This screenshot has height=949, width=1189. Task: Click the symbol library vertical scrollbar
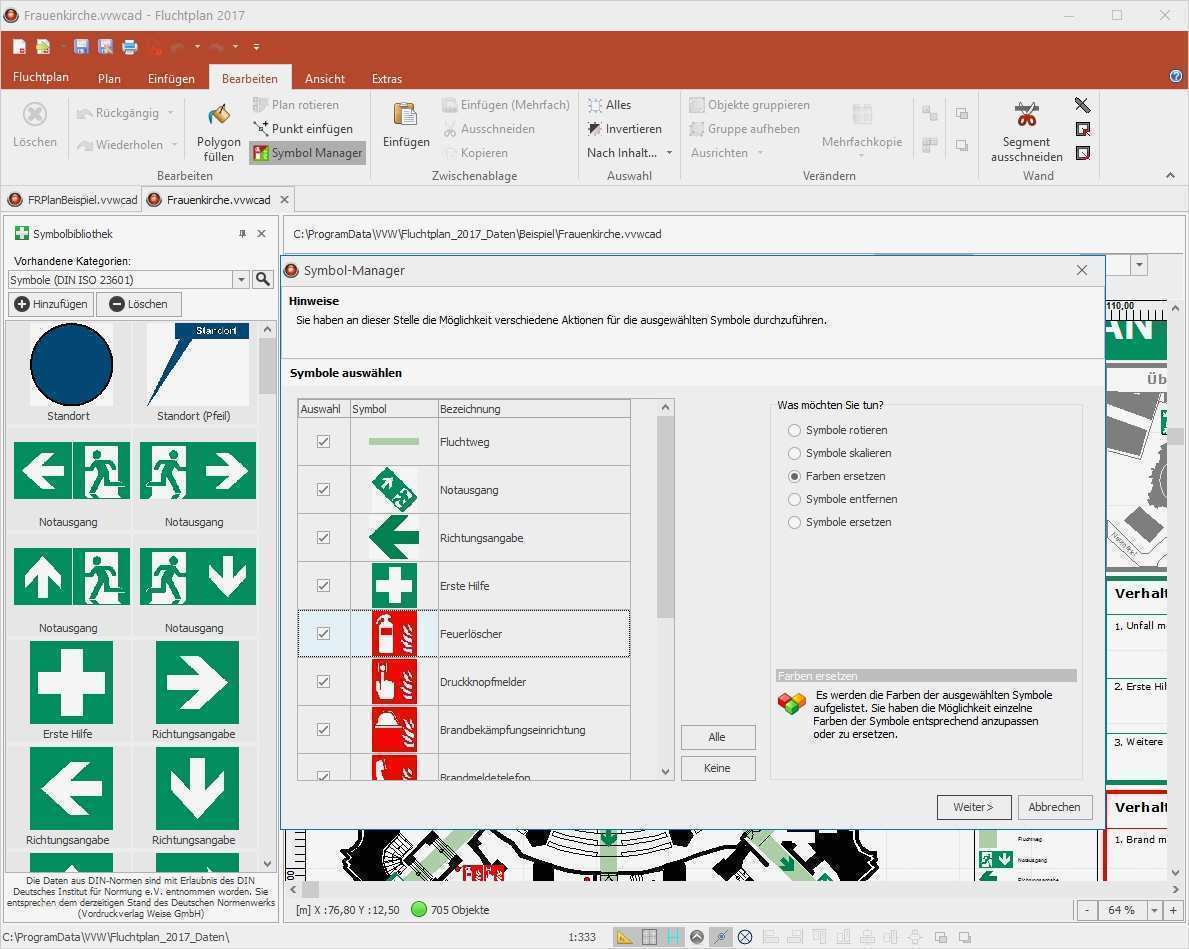click(267, 366)
